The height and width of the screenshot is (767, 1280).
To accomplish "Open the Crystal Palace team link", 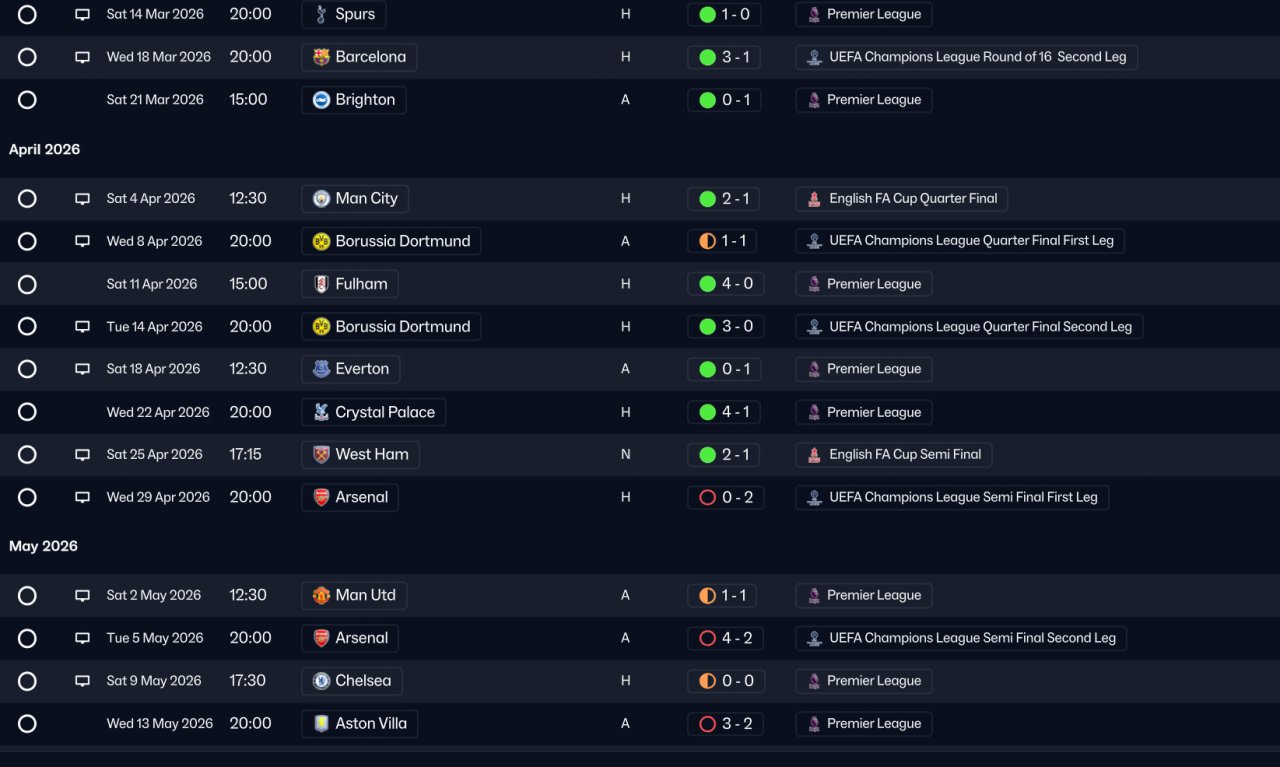I will coord(374,412).
